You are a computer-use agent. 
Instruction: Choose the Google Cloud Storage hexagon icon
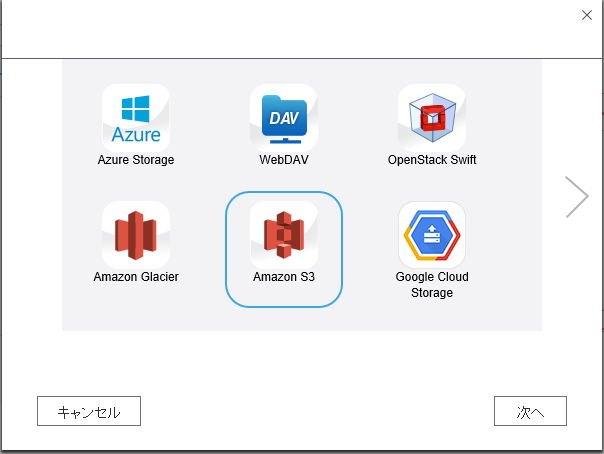click(x=432, y=235)
